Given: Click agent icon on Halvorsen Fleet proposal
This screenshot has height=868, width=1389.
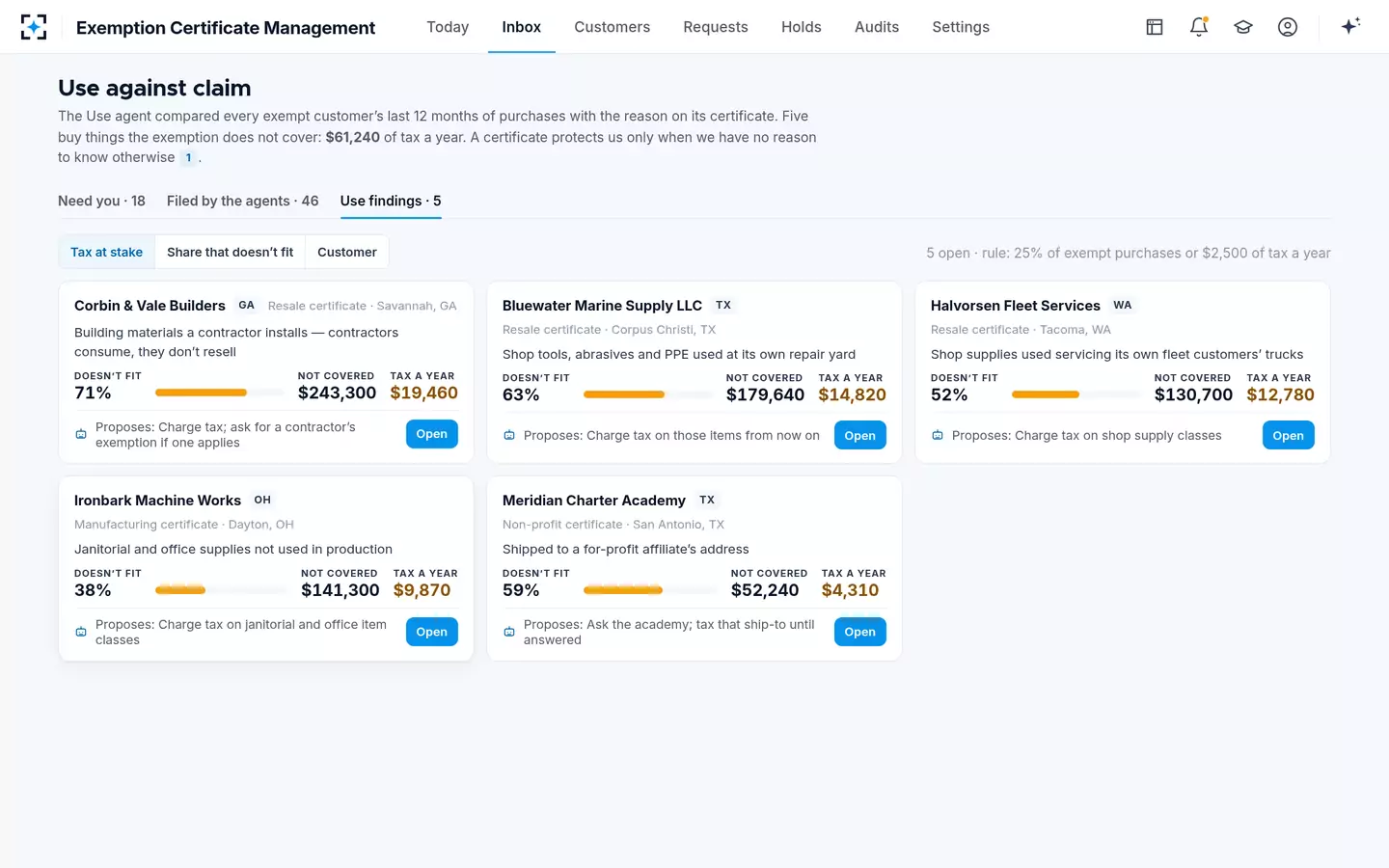Looking at the screenshot, I should click(938, 436).
